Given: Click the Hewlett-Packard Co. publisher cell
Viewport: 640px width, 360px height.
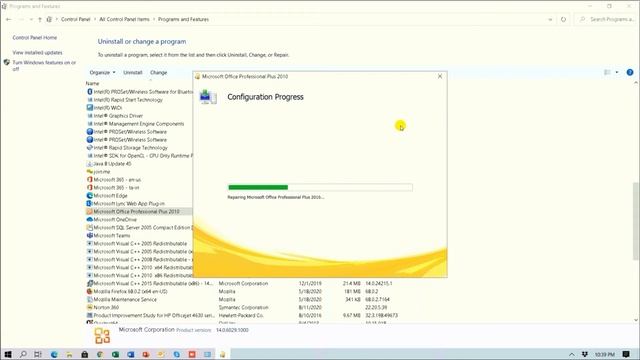Looking at the screenshot, I should [x=241, y=316].
